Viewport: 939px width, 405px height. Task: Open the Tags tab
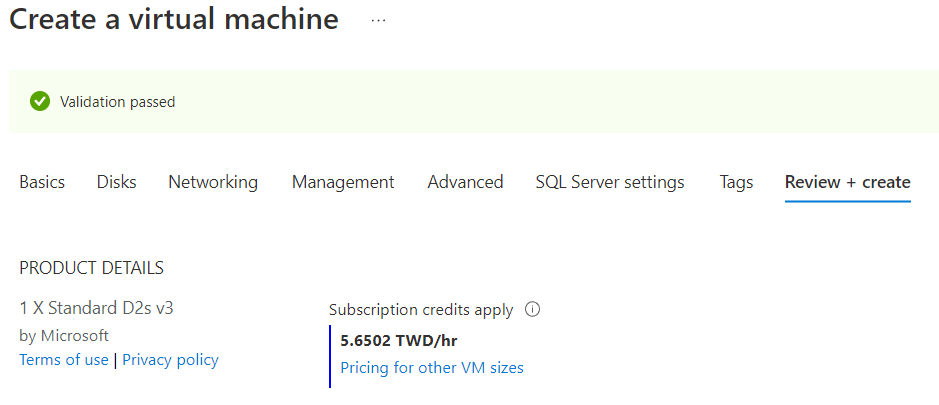coord(736,182)
